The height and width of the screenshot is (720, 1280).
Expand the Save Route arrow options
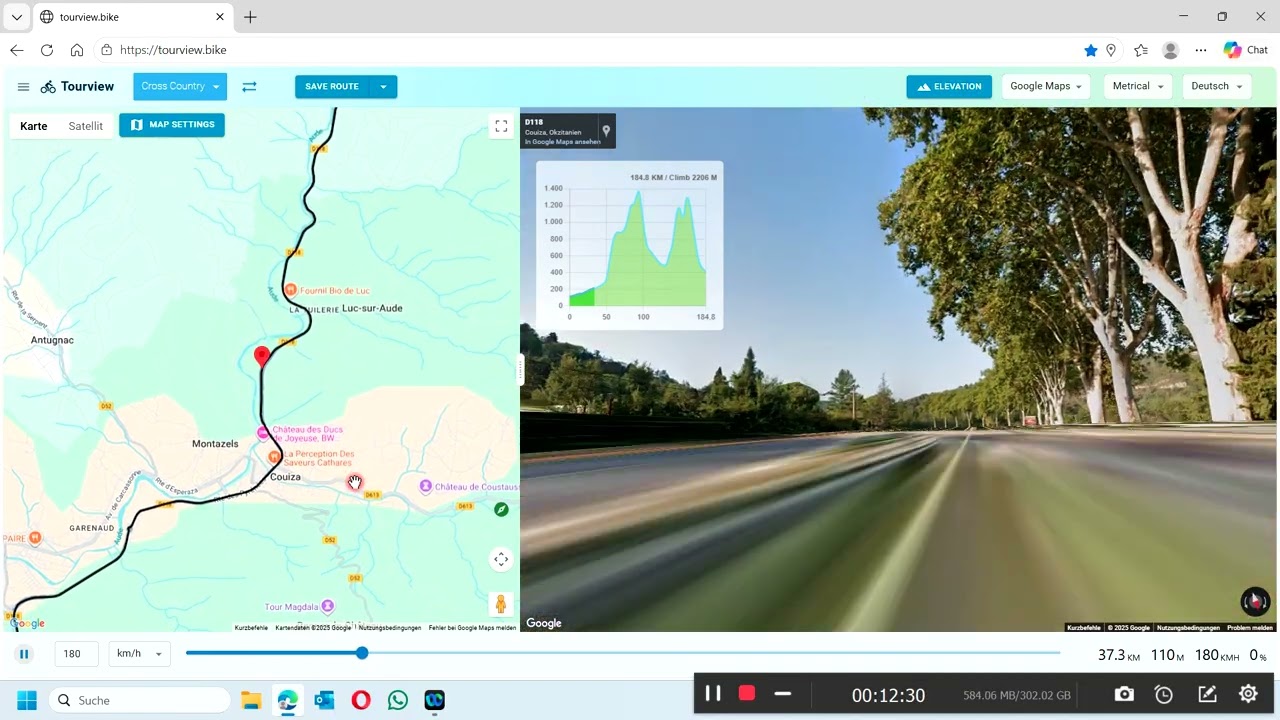[x=383, y=87]
